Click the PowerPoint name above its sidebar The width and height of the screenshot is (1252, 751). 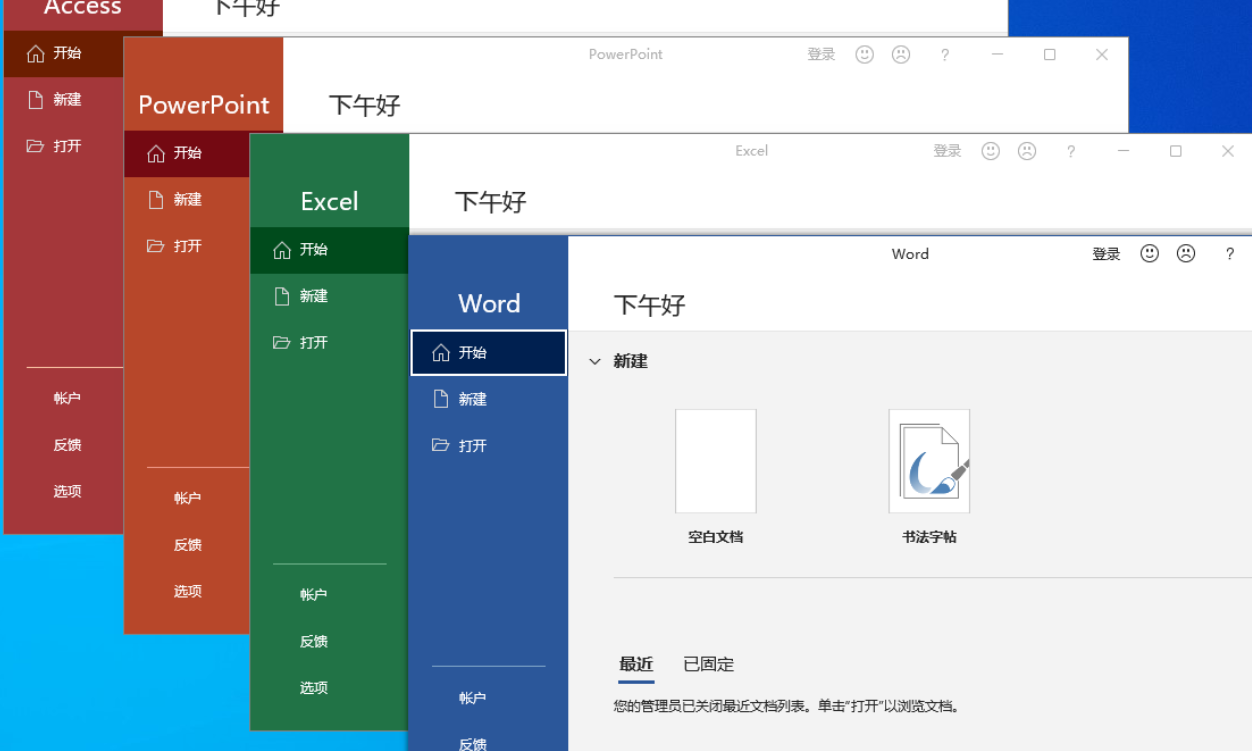204,105
